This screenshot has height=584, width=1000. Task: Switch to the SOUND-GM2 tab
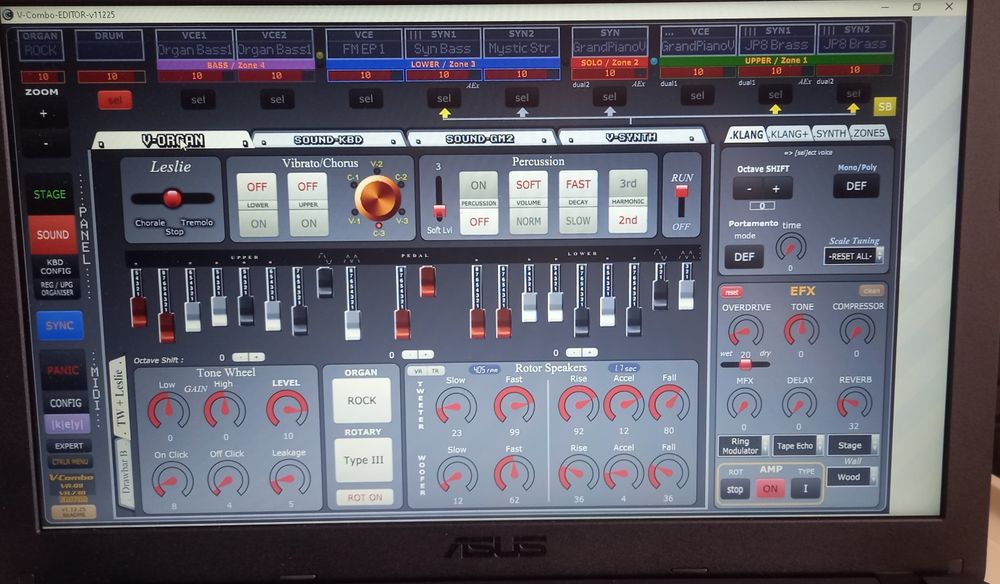pos(480,138)
